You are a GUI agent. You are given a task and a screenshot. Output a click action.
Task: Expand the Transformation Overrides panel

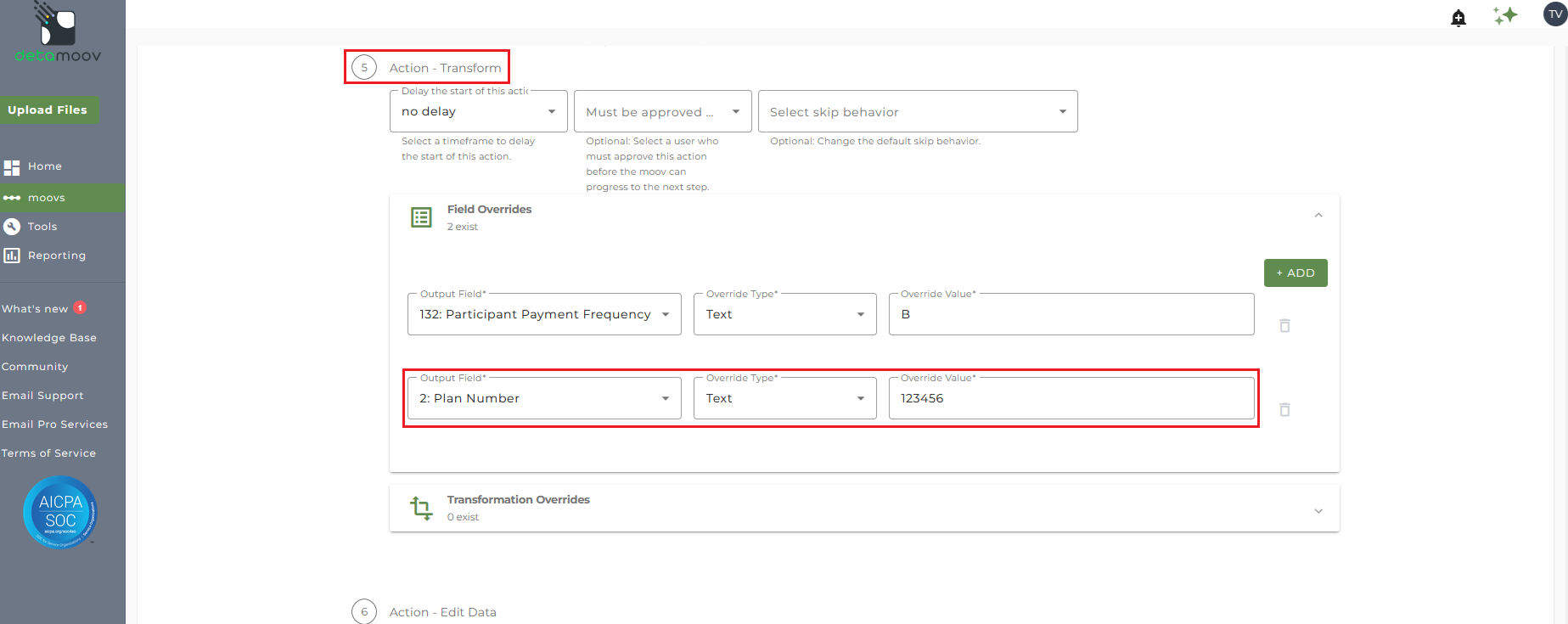1318,511
